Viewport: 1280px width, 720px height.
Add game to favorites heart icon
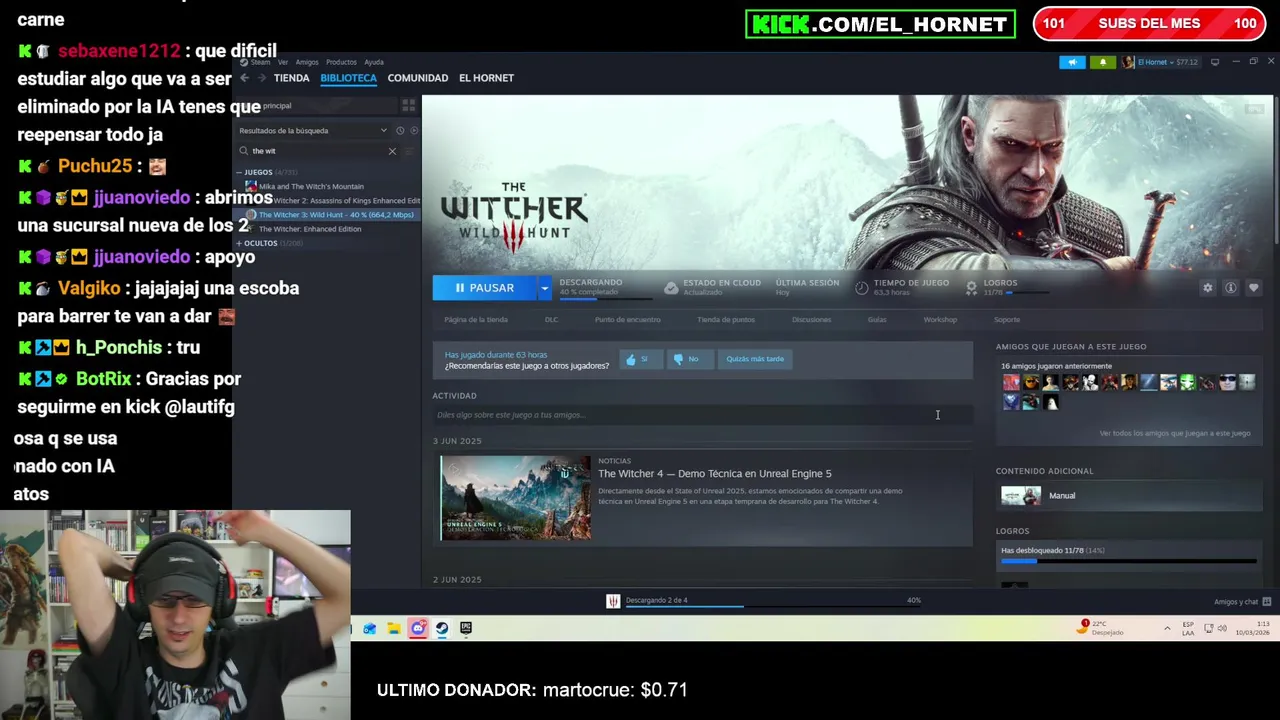[x=1254, y=288]
